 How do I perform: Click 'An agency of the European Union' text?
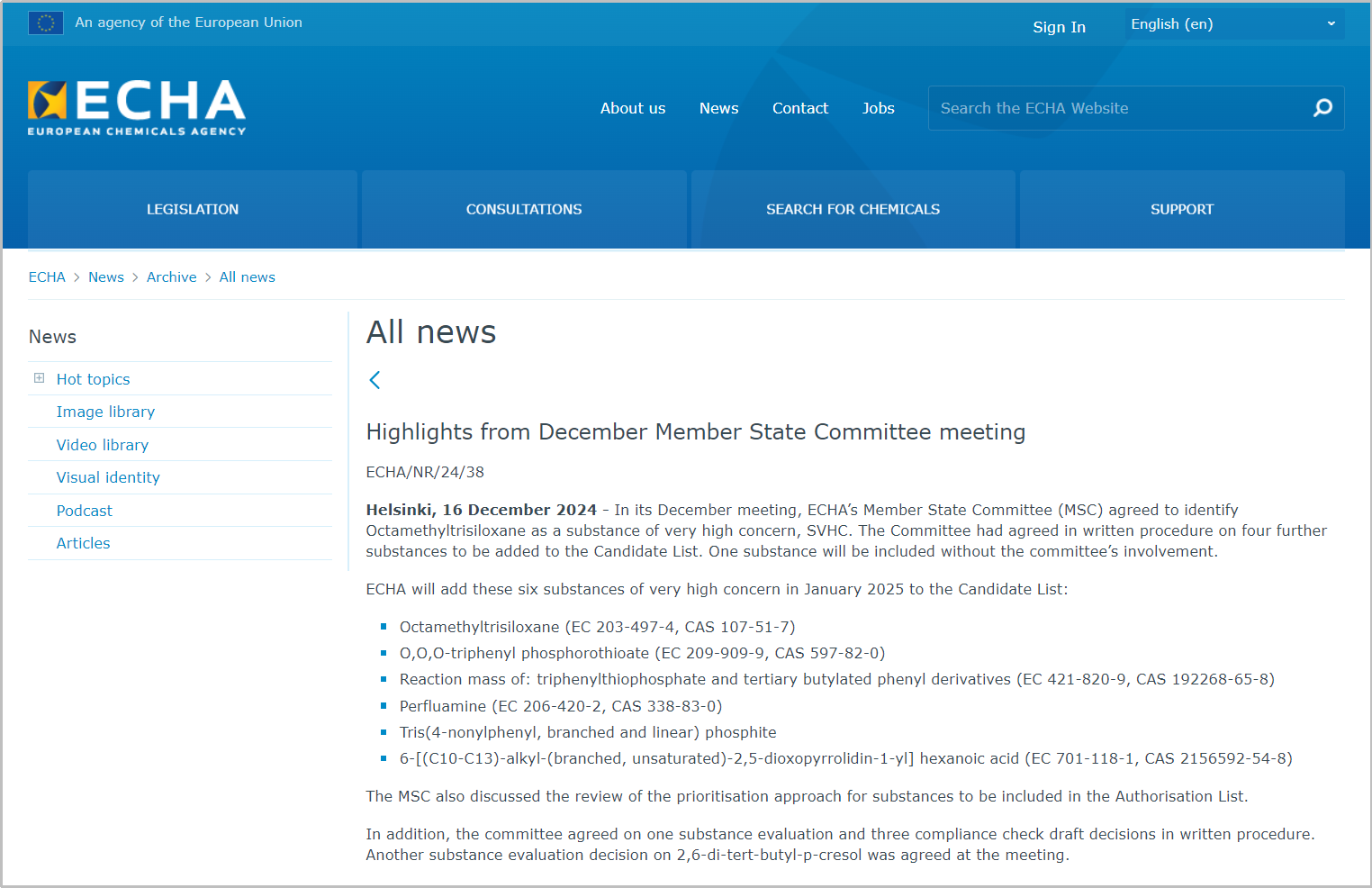[189, 23]
